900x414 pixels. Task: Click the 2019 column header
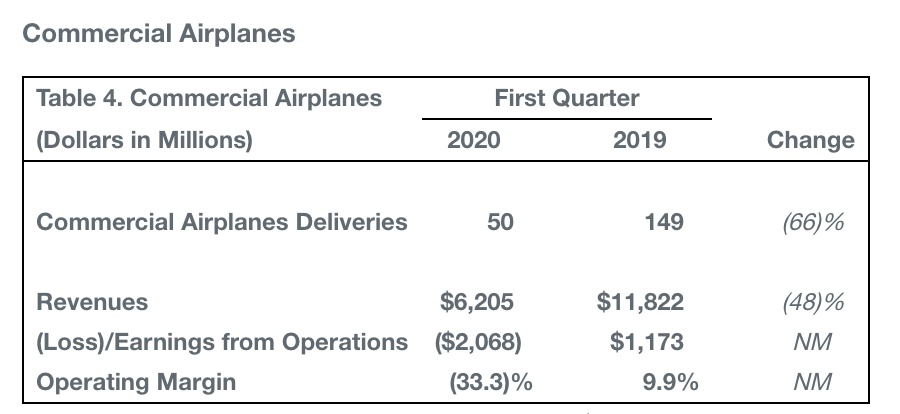639,140
